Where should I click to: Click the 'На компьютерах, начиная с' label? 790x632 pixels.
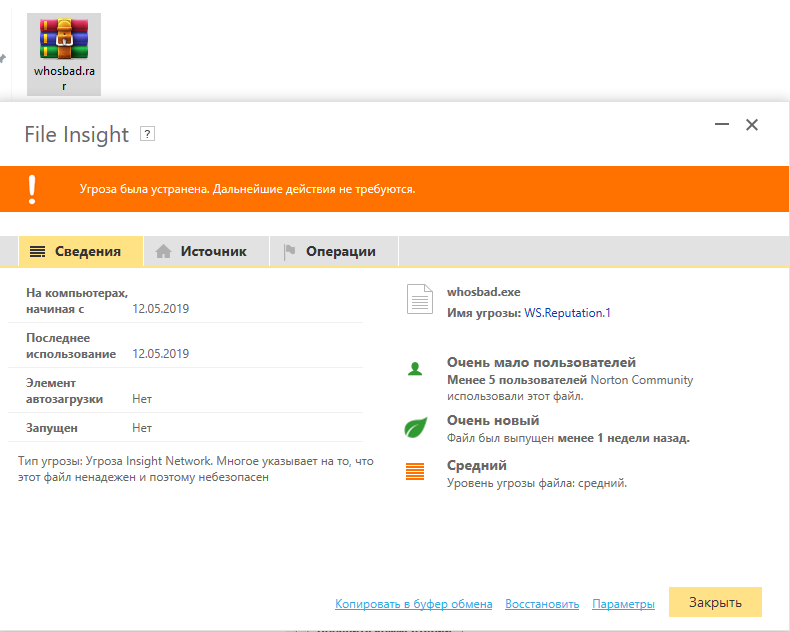[x=77, y=301]
